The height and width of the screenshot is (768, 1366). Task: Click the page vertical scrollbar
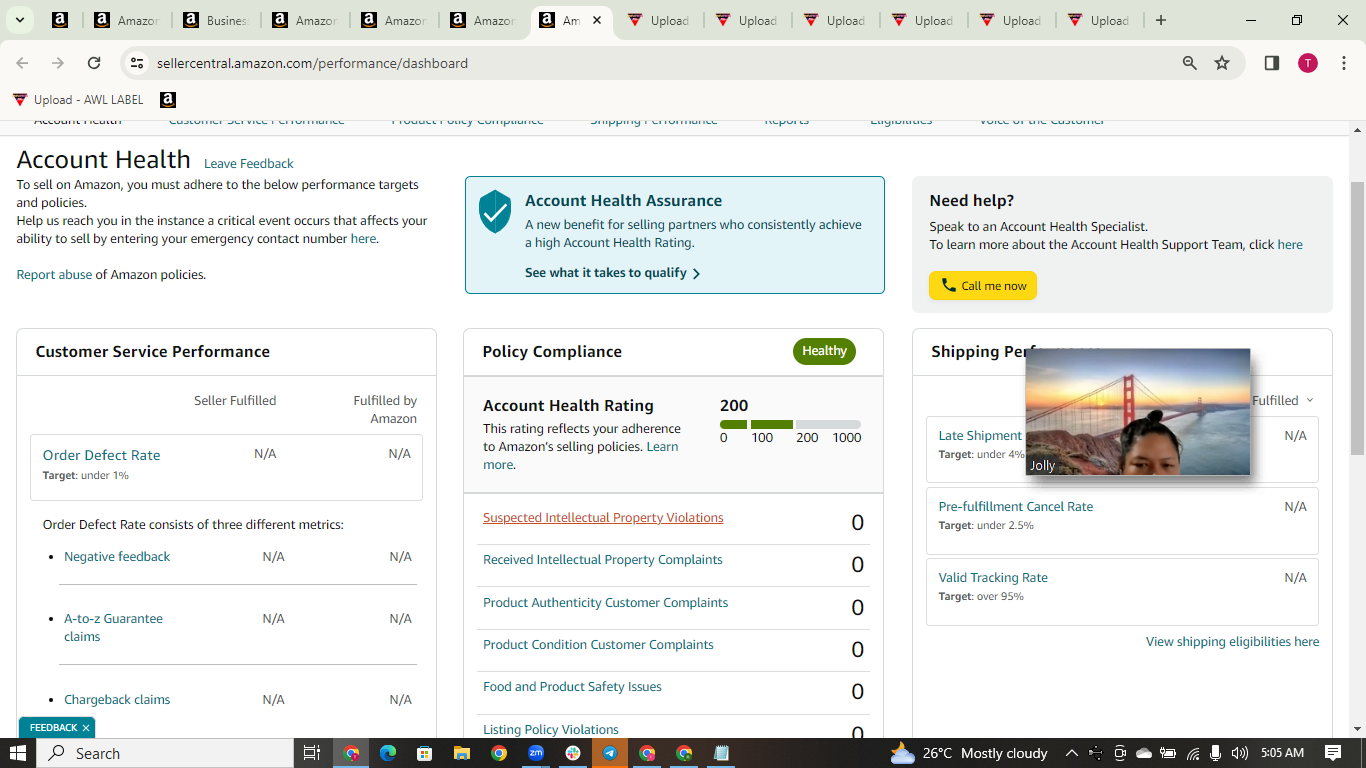pos(1357,318)
